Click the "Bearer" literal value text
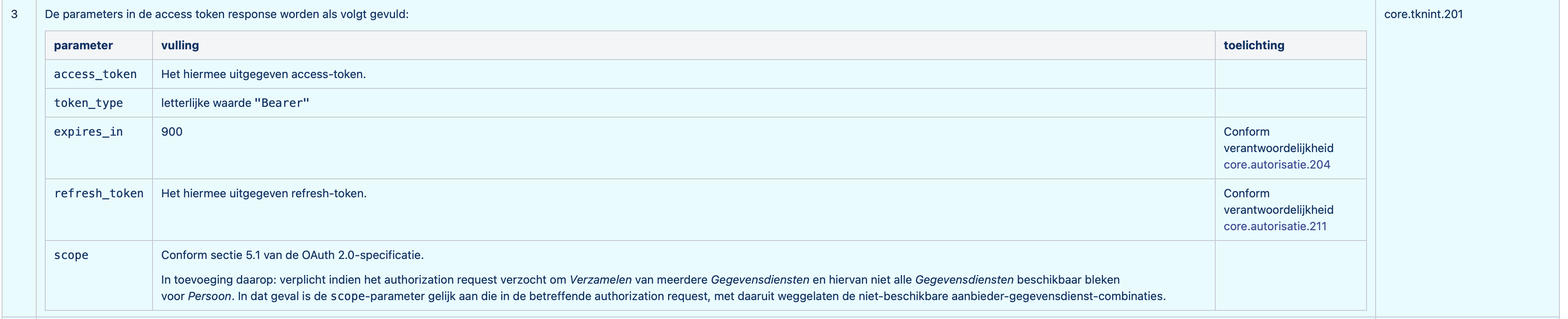Image resolution: width=1568 pixels, height=319 pixels. (282, 104)
